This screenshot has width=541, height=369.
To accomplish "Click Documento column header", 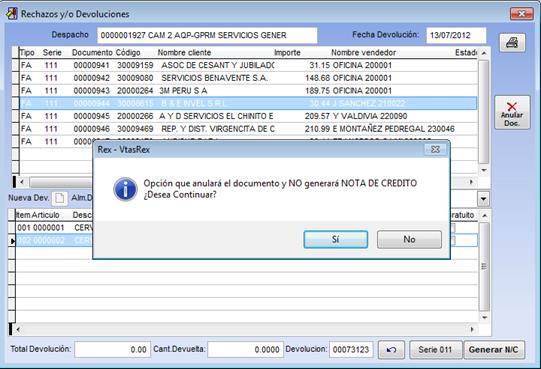I will coord(92,53).
